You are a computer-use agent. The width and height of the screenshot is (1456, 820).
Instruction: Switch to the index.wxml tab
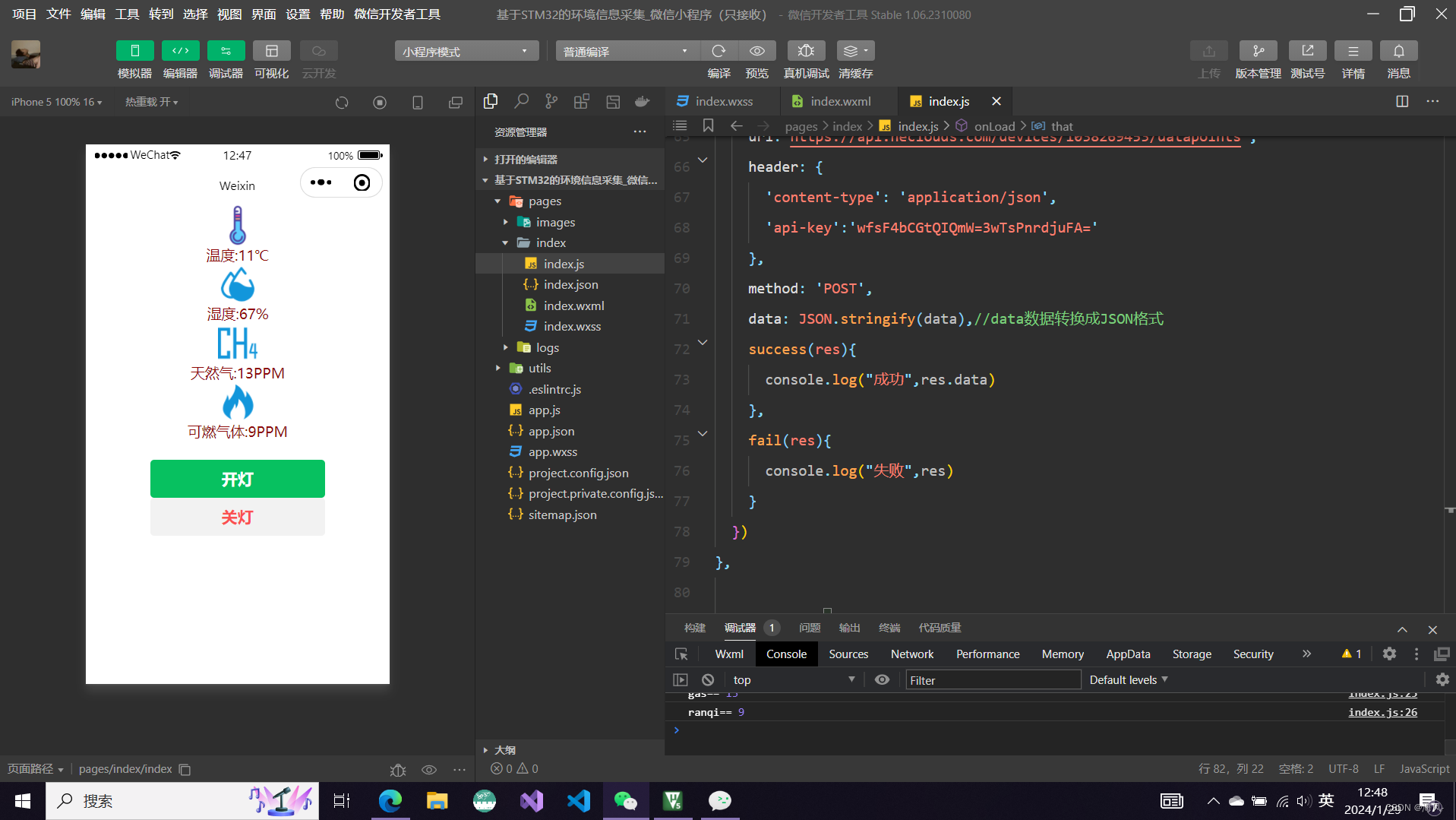tap(839, 101)
